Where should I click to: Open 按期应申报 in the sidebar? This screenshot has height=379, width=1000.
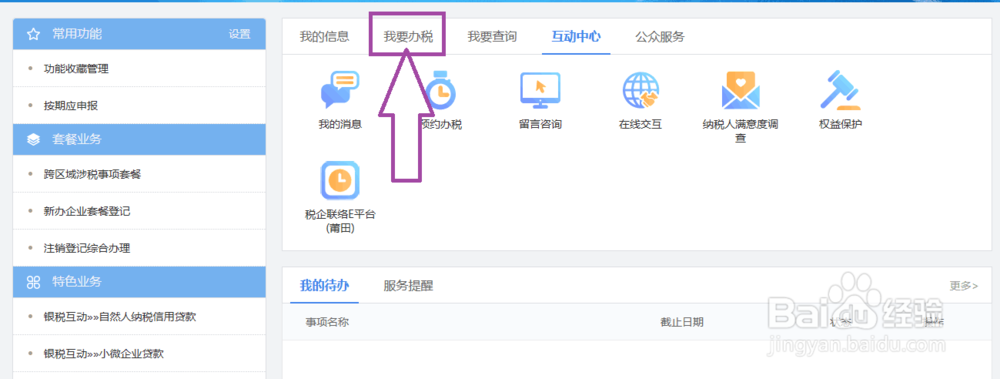pyautogui.click(x=139, y=106)
